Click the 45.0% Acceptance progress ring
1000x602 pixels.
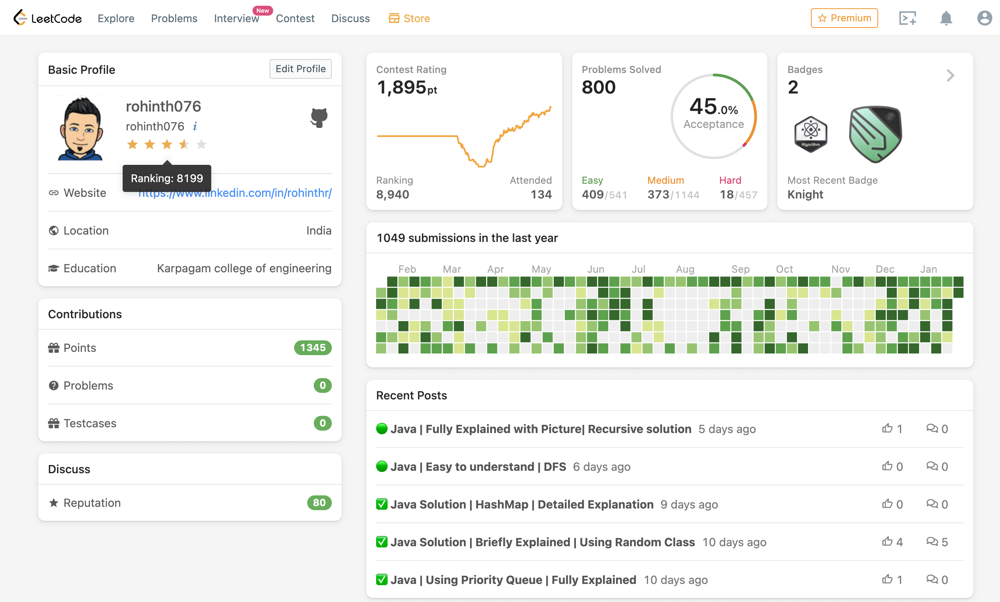click(x=714, y=116)
